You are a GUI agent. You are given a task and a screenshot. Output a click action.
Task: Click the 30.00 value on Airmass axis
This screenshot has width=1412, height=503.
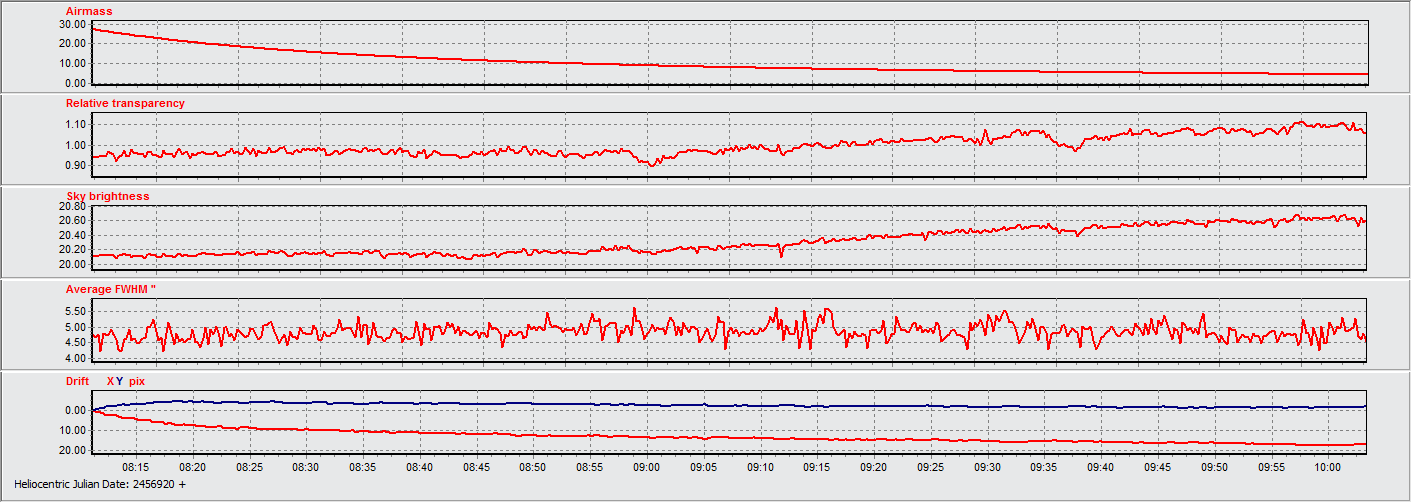(72, 24)
